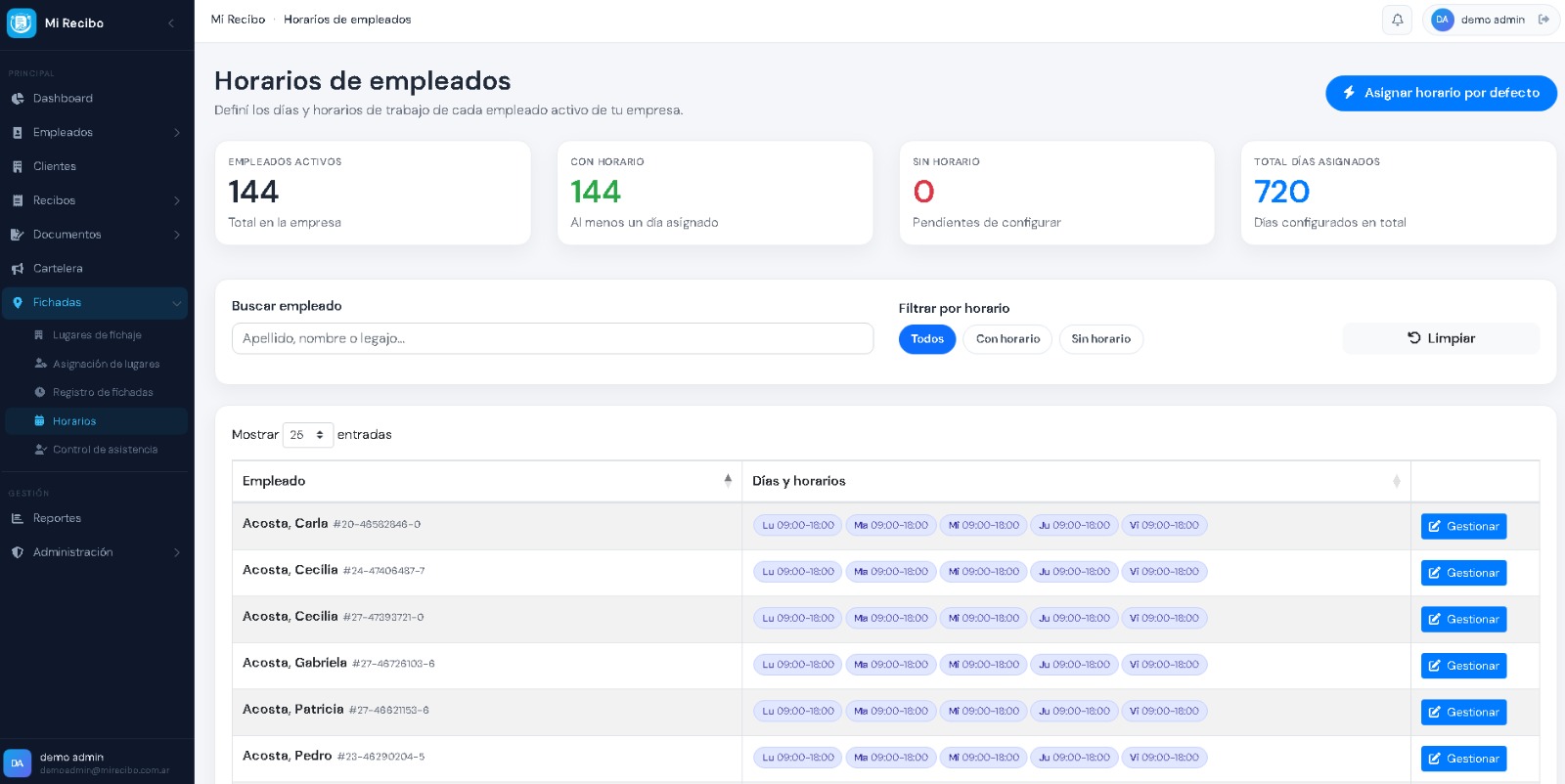Click the Con horario 144 card
Screen dimensions: 1565x784
pos(715,193)
